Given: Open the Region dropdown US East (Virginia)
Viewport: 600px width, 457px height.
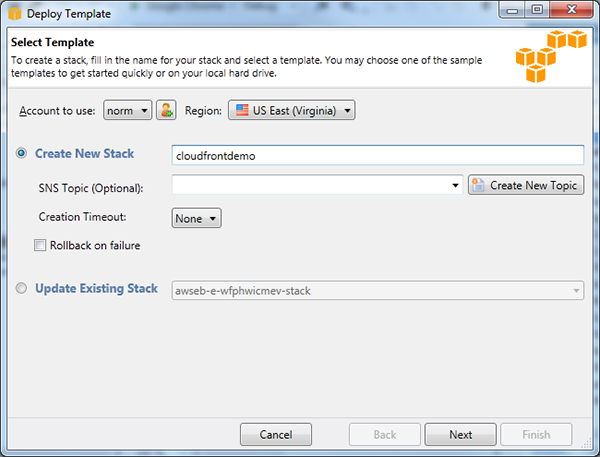Looking at the screenshot, I should point(292,110).
